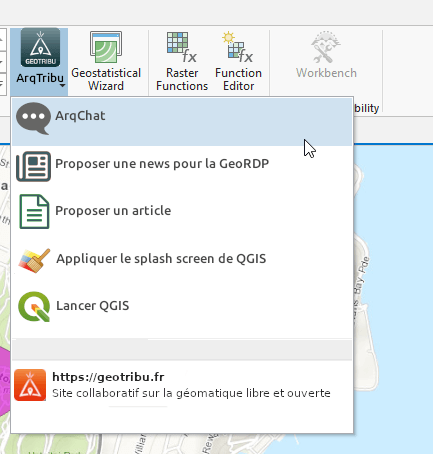Click the QGIS logo icon

34,306
